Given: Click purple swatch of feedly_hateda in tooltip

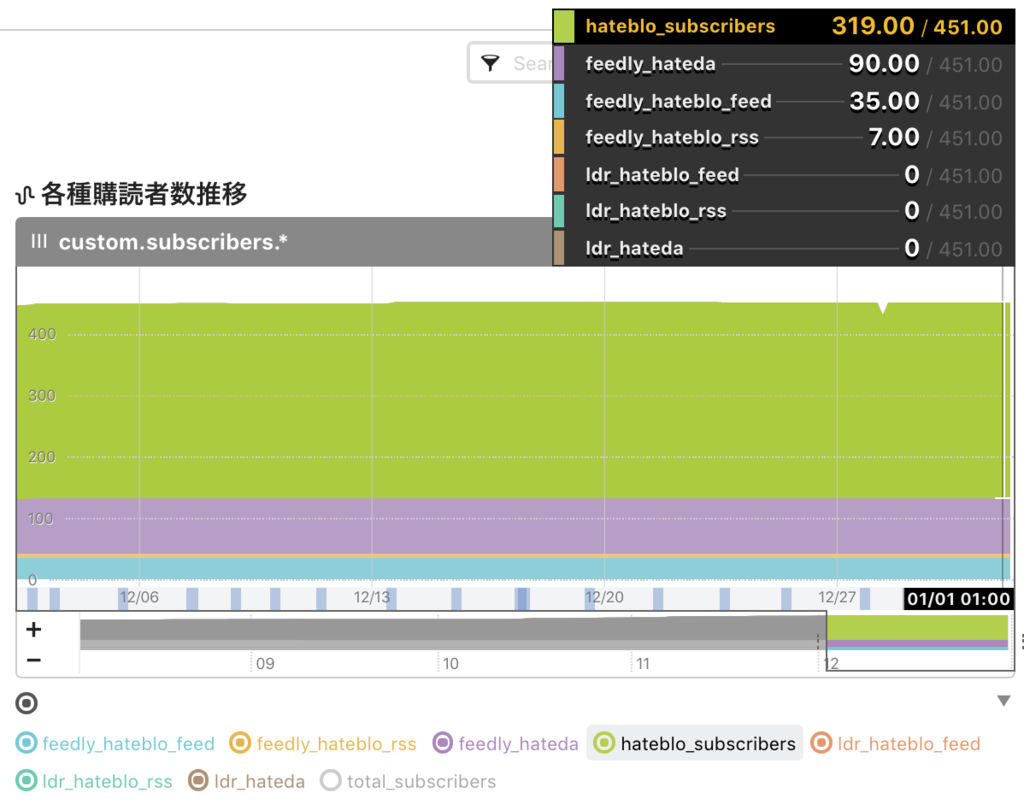Looking at the screenshot, I should [559, 63].
